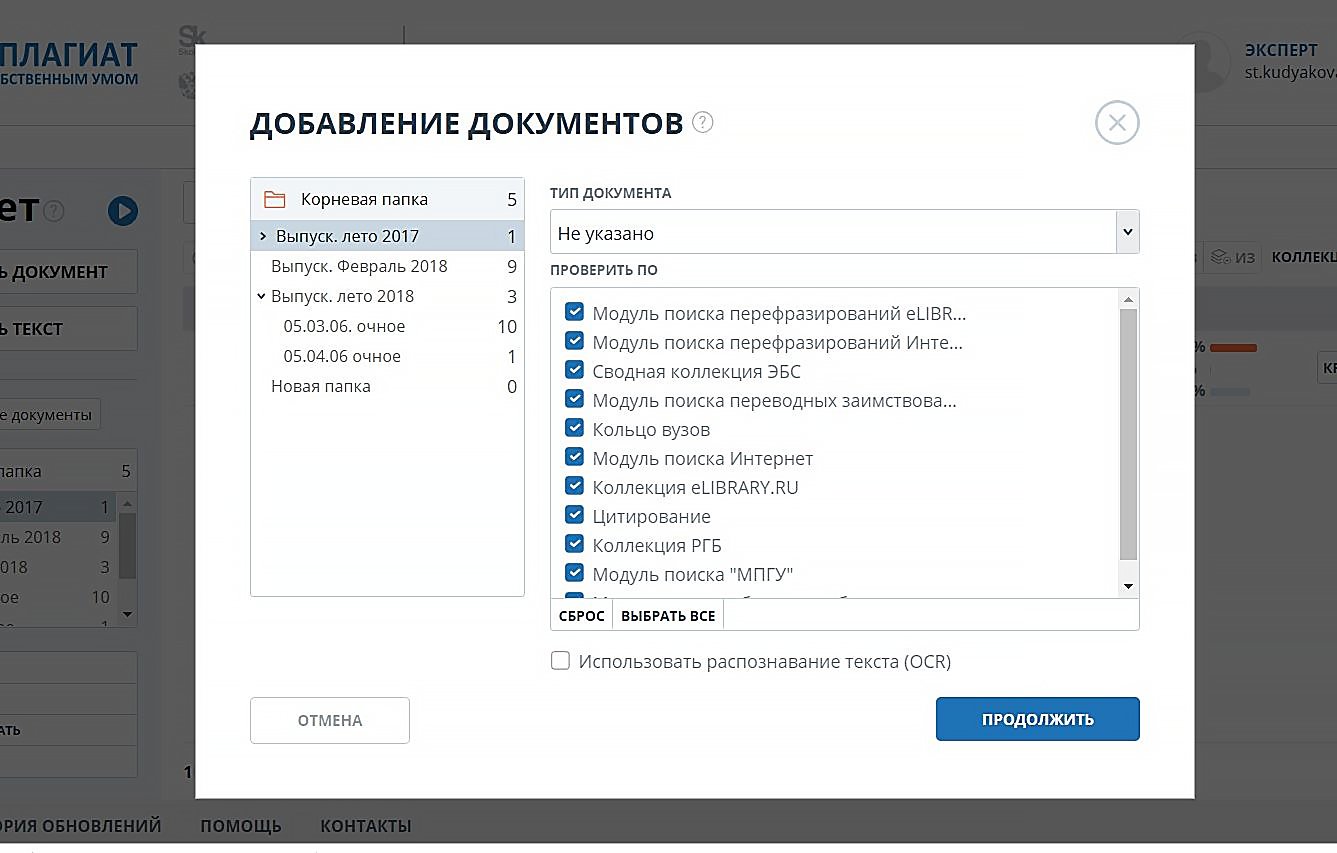1337x853 pixels.
Task: Close the Добавление документов dialog
Action: pyautogui.click(x=1117, y=123)
